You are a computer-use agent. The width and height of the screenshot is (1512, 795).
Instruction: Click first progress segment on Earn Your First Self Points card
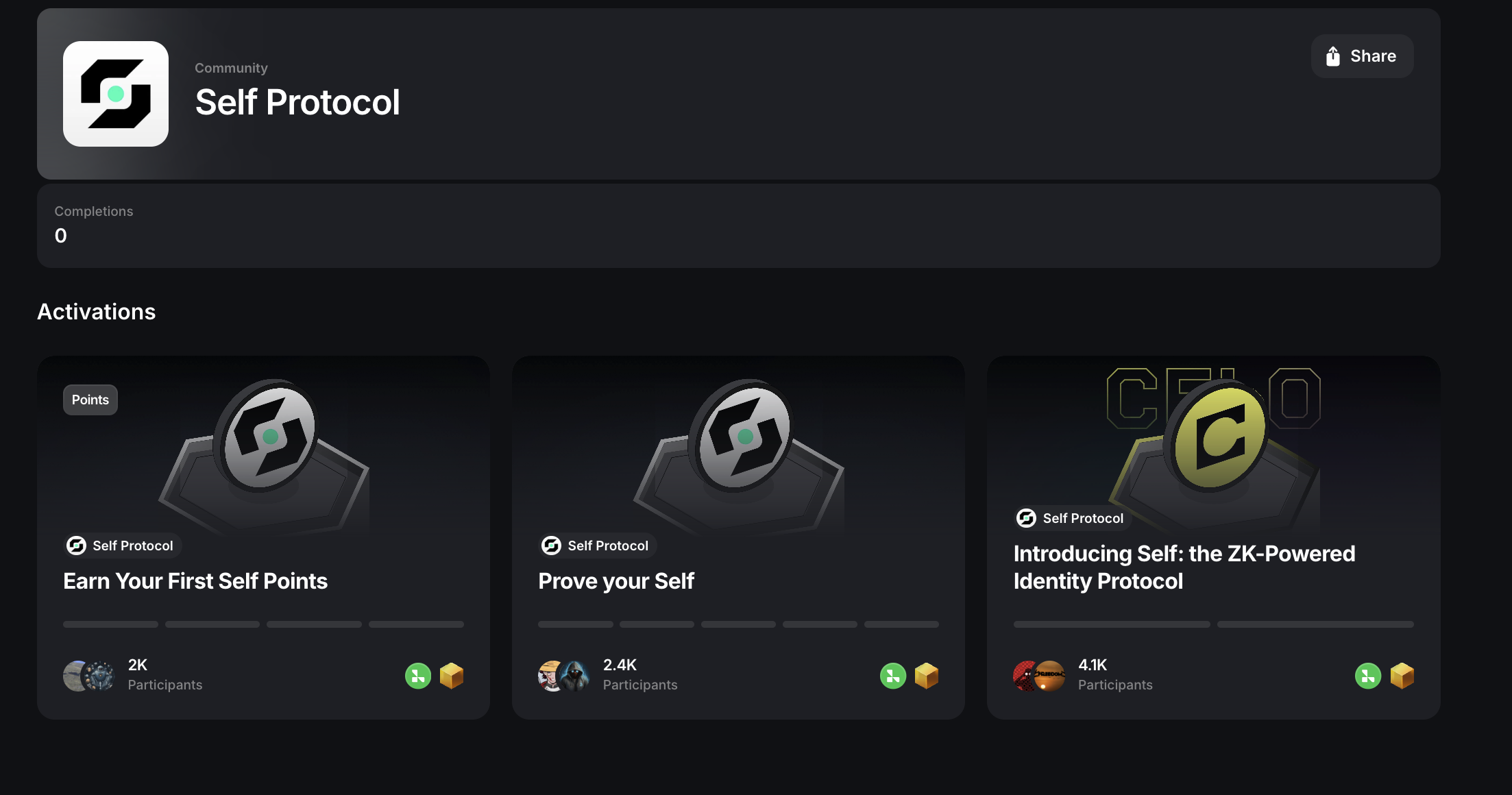[x=110, y=624]
